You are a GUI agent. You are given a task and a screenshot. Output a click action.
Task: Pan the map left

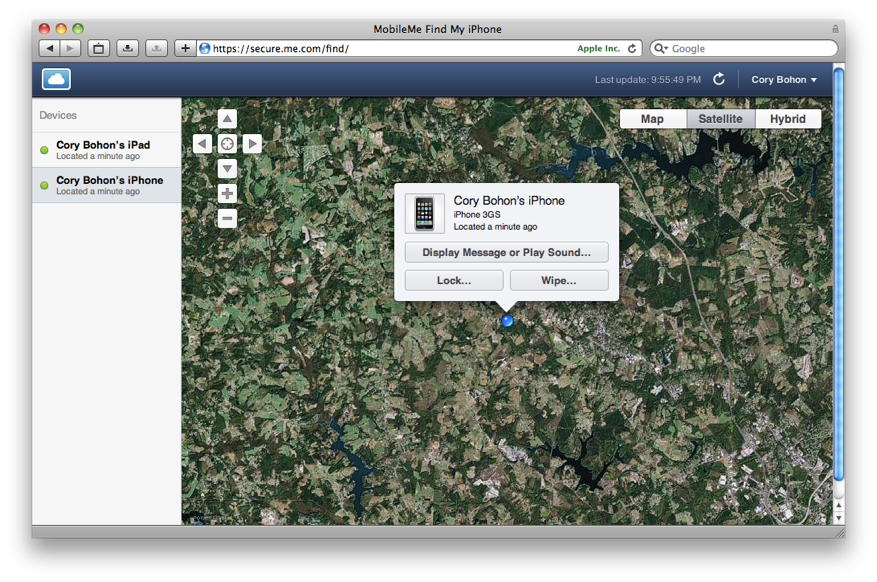[202, 144]
